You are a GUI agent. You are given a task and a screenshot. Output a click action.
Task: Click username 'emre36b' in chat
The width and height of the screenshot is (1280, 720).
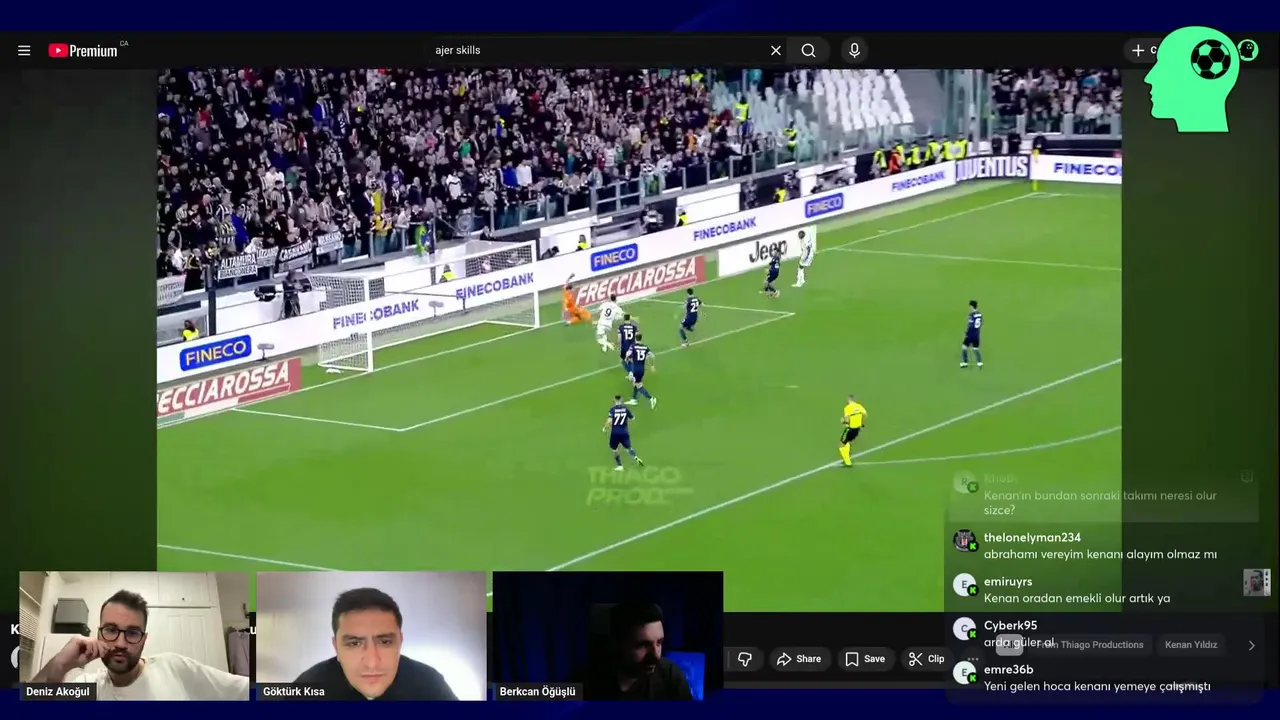point(1009,670)
